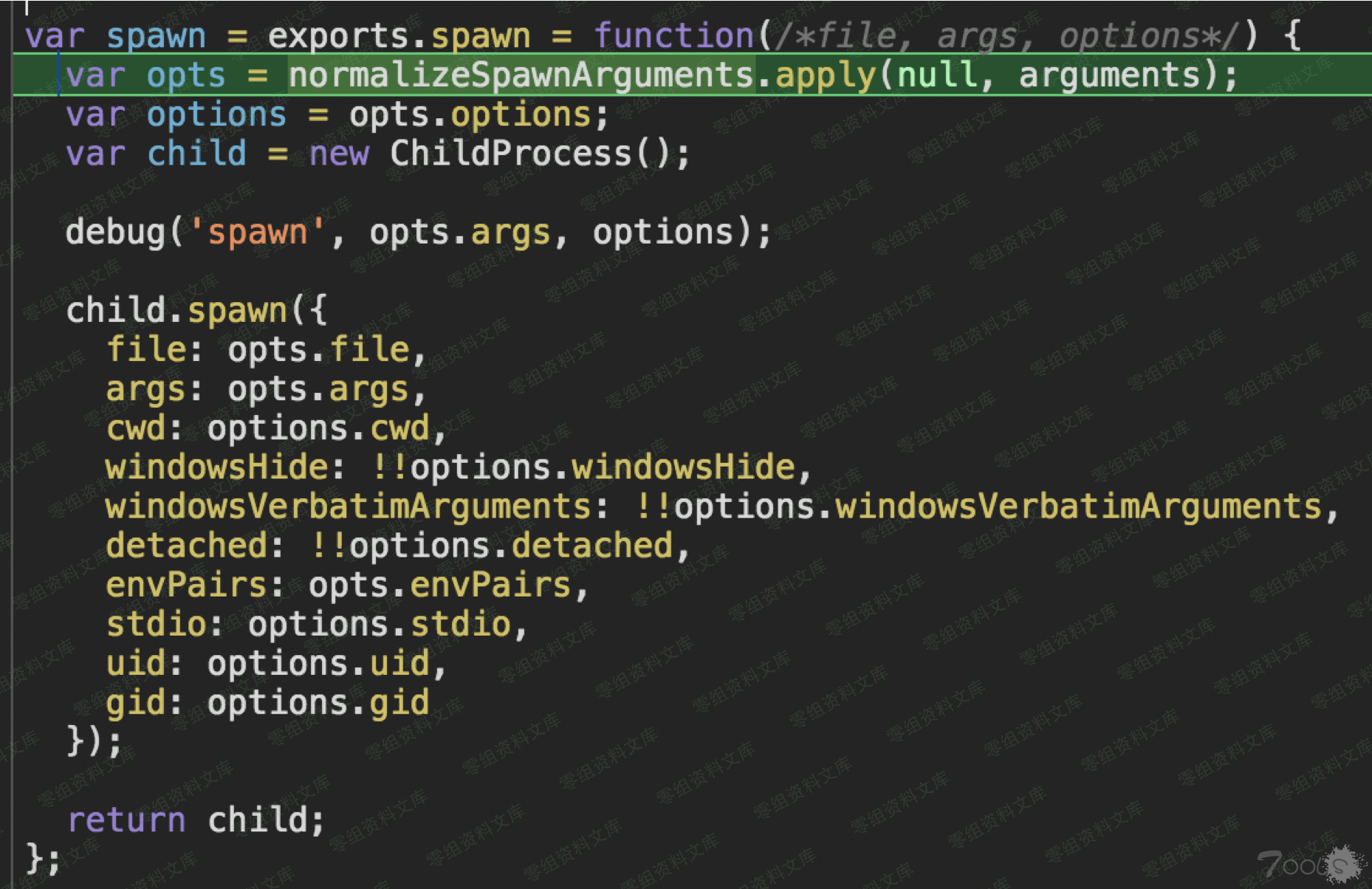The width and height of the screenshot is (1372, 889).
Task: Click the ChildProcess constructor name
Action: point(510,154)
